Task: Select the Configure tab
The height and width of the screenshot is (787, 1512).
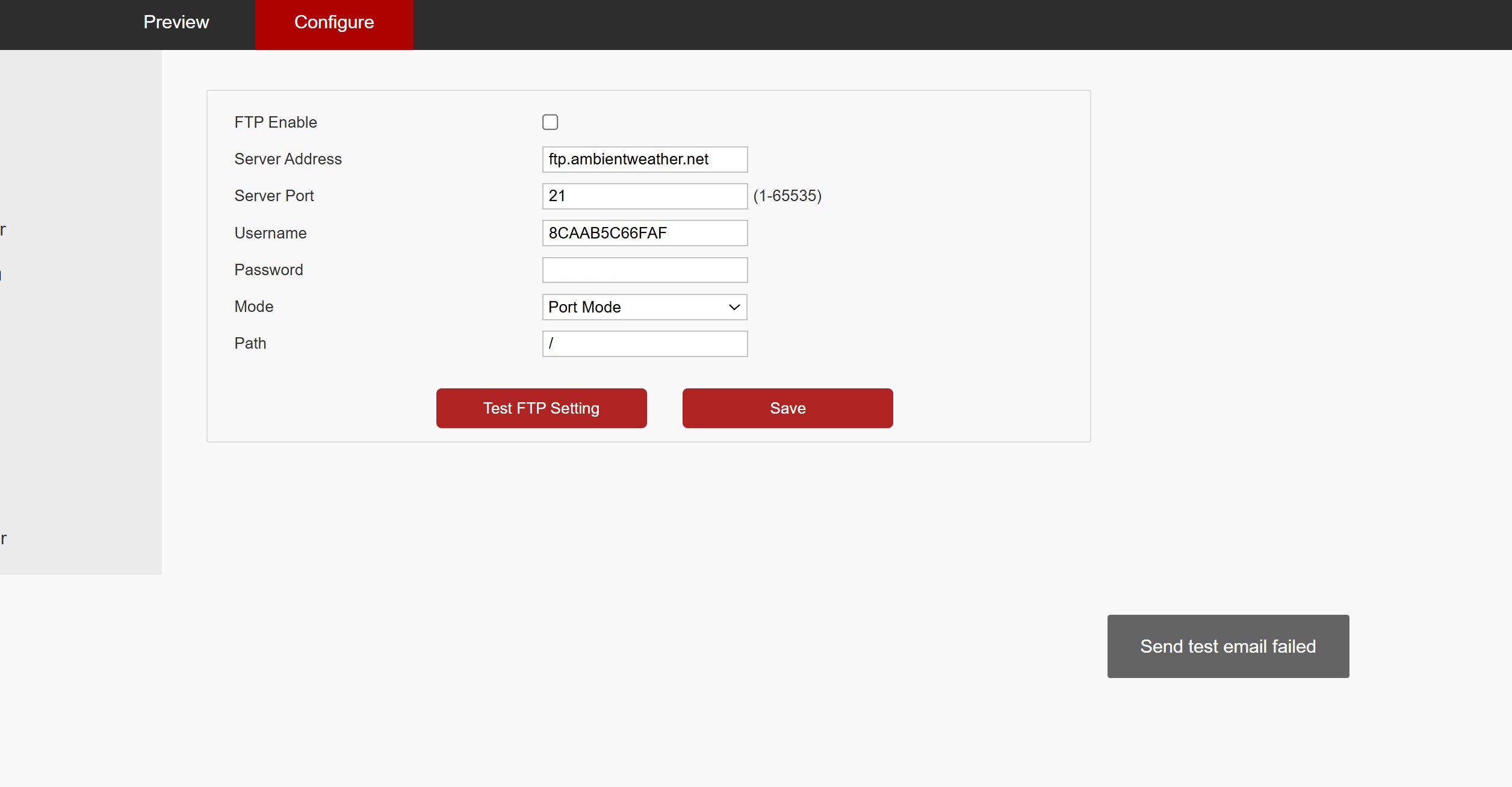Action: (333, 22)
